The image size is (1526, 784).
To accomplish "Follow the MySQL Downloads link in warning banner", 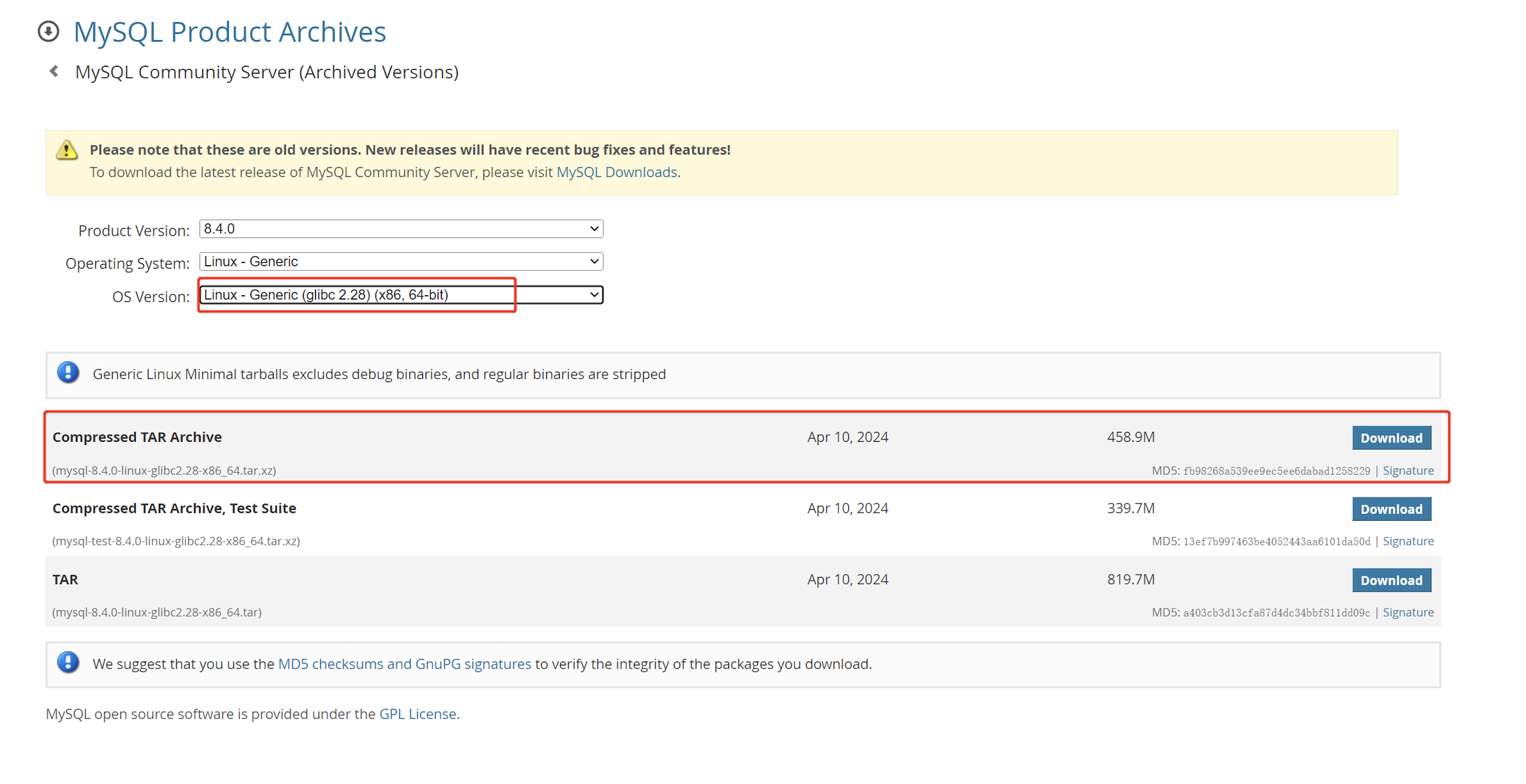I will point(617,172).
